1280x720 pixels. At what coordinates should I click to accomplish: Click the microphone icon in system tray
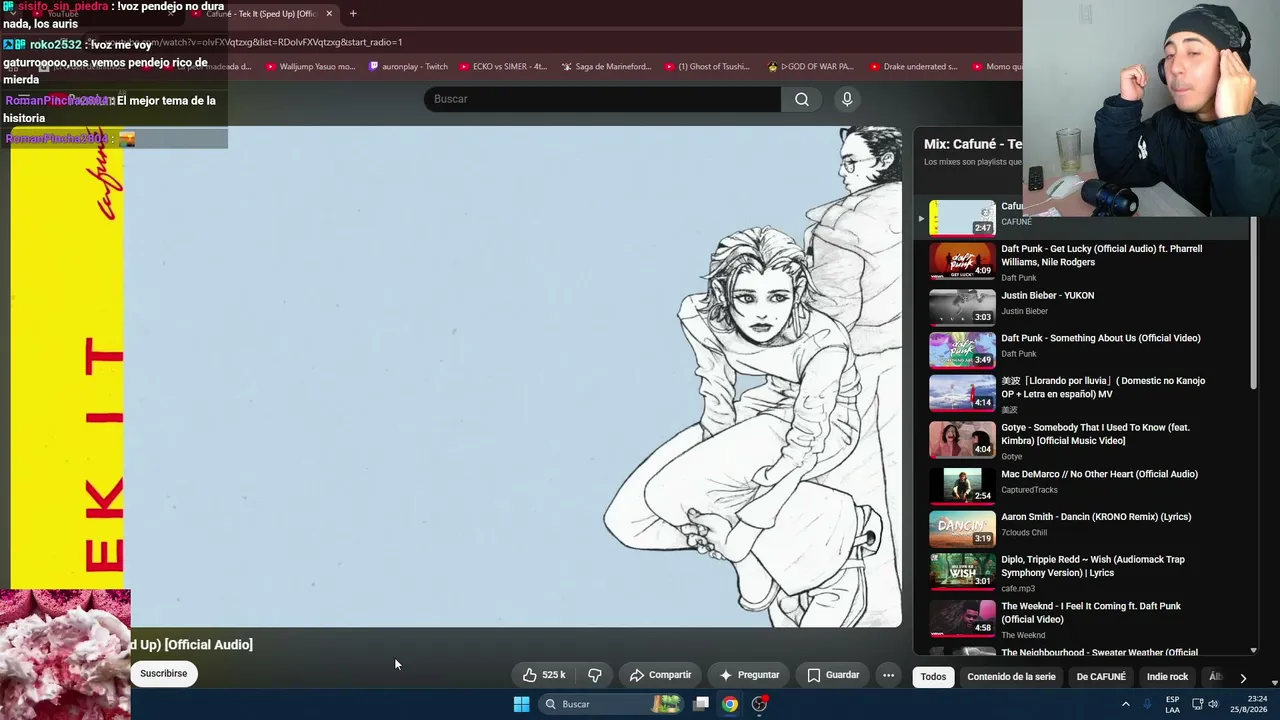pos(1147,704)
